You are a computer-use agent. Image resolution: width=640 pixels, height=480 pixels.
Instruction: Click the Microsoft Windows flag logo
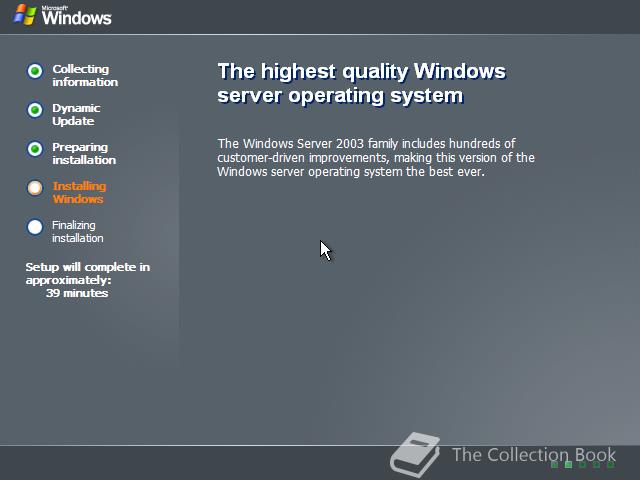[x=25, y=15]
